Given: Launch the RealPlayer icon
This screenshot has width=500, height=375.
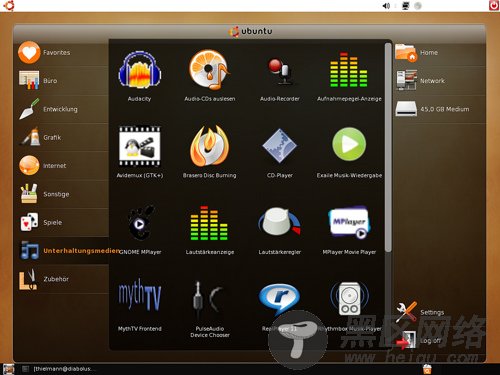Looking at the screenshot, I should tap(280, 299).
